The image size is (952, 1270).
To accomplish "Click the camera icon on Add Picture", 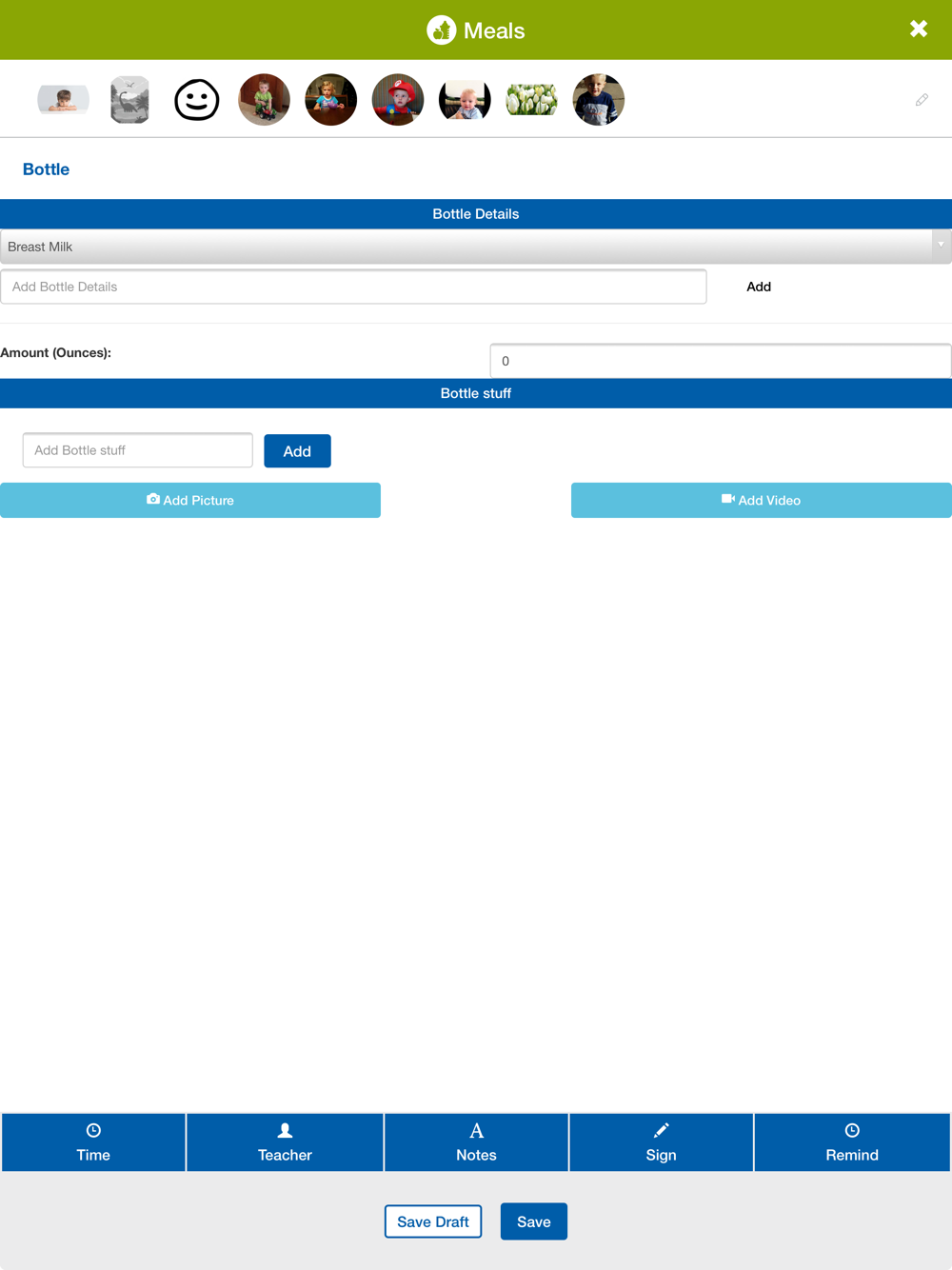I will (x=152, y=499).
